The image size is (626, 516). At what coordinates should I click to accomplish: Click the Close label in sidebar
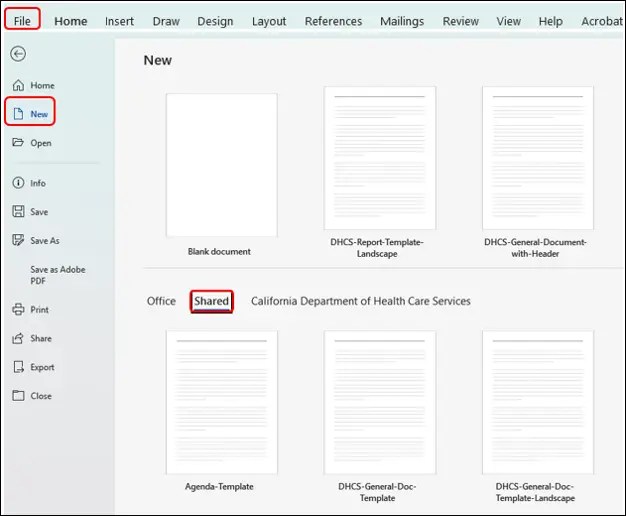point(41,396)
